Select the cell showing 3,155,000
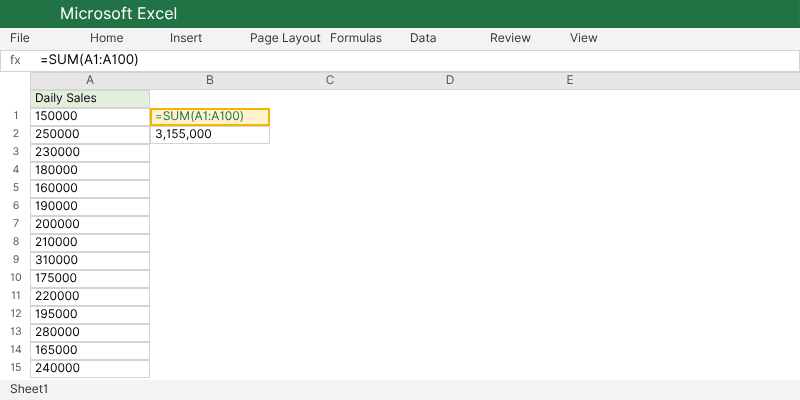Viewport: 800px width, 400px height. pos(210,135)
